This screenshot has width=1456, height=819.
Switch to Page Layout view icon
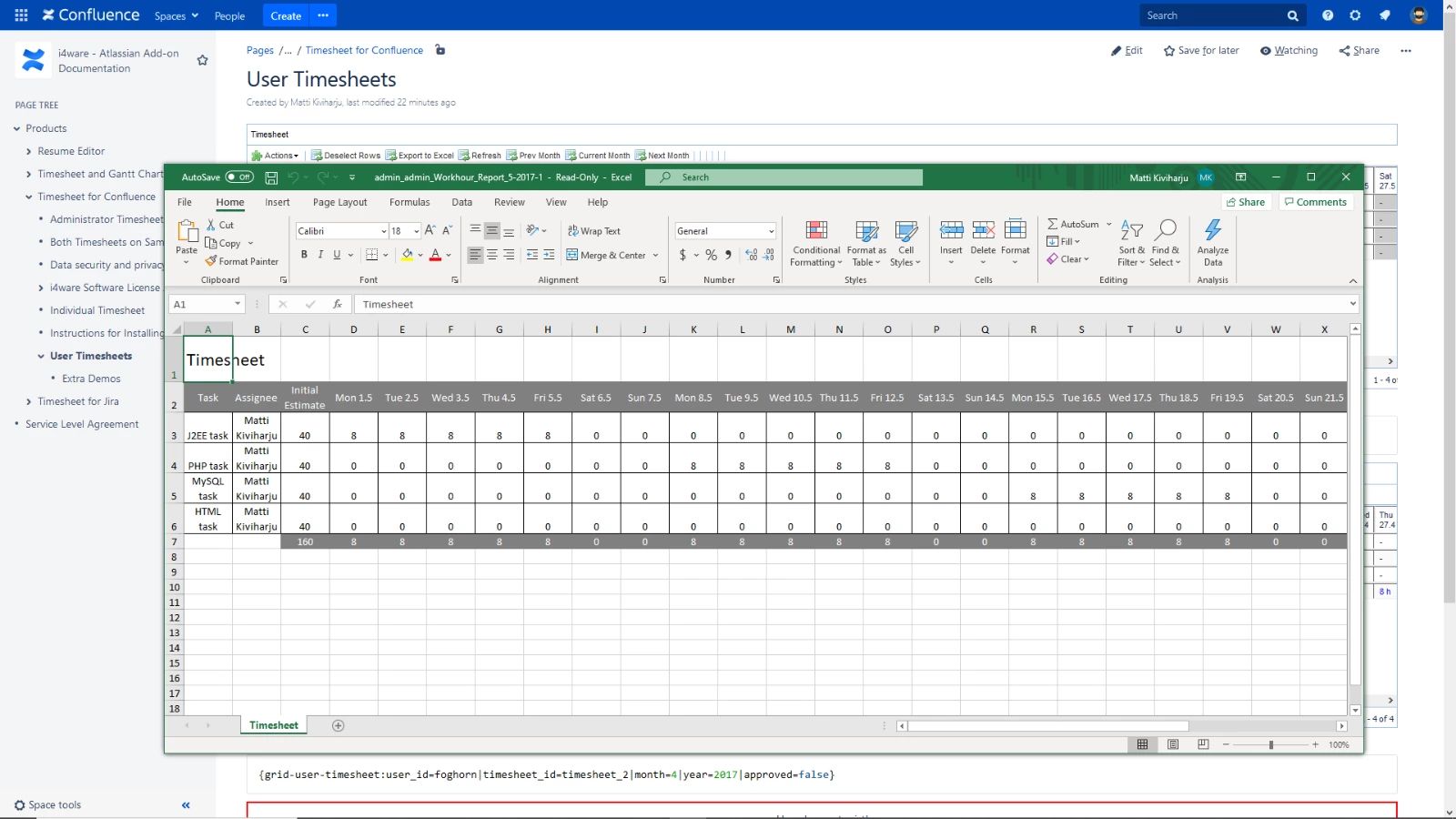point(1173,744)
